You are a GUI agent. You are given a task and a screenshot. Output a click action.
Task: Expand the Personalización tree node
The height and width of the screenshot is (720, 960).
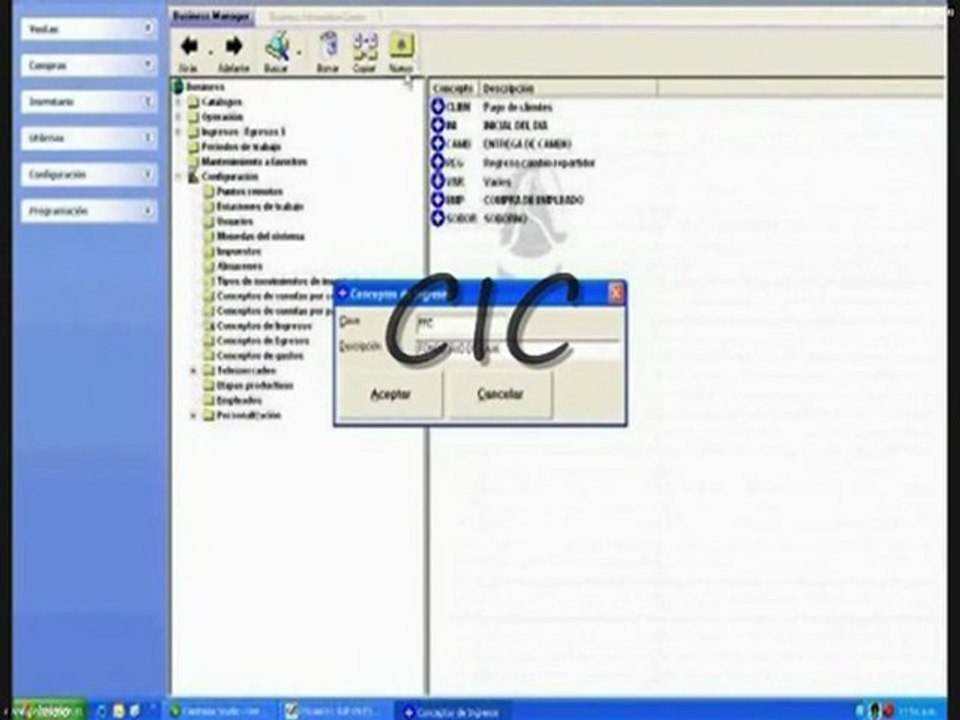(x=193, y=415)
